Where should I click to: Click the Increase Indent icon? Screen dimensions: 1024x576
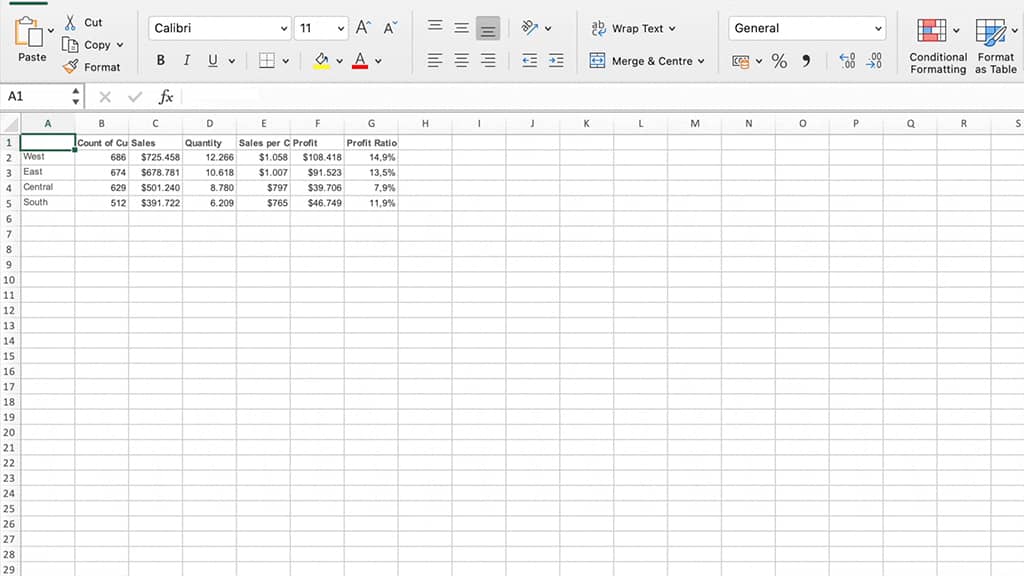coord(556,61)
